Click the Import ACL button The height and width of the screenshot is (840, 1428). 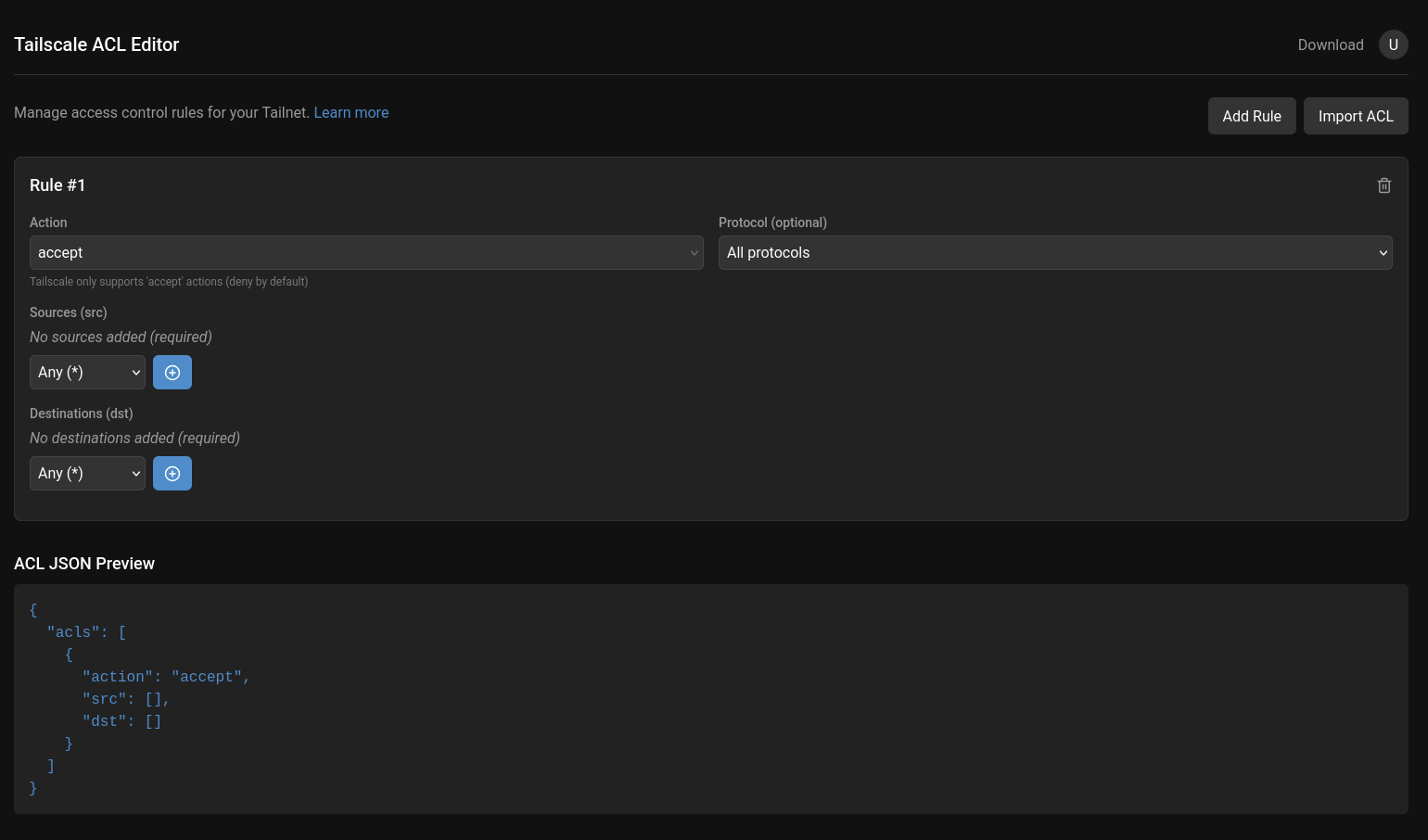tap(1356, 116)
